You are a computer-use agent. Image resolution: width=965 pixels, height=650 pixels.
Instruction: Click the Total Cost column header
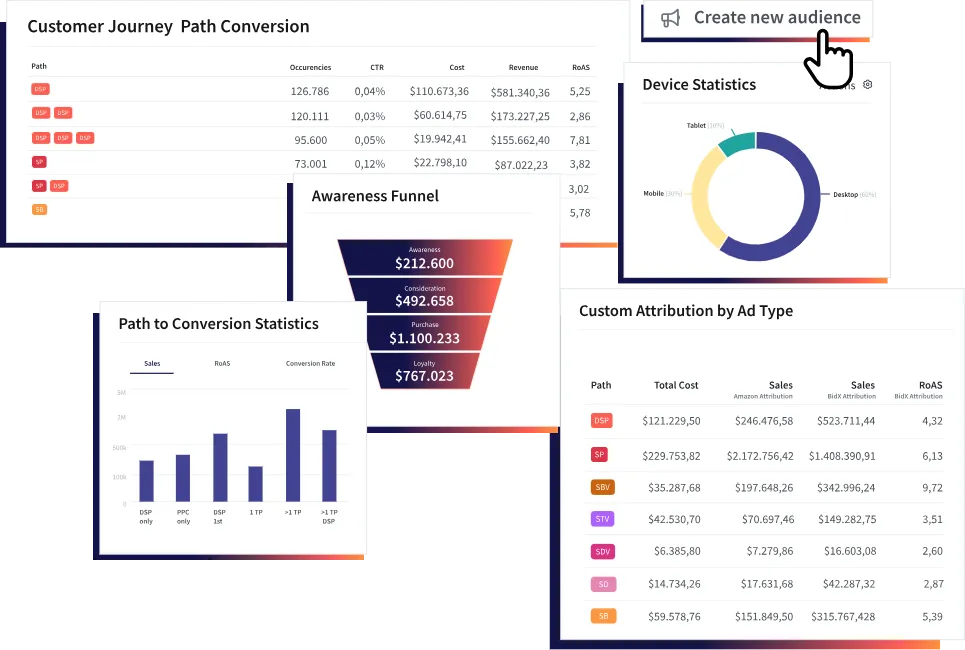click(676, 385)
